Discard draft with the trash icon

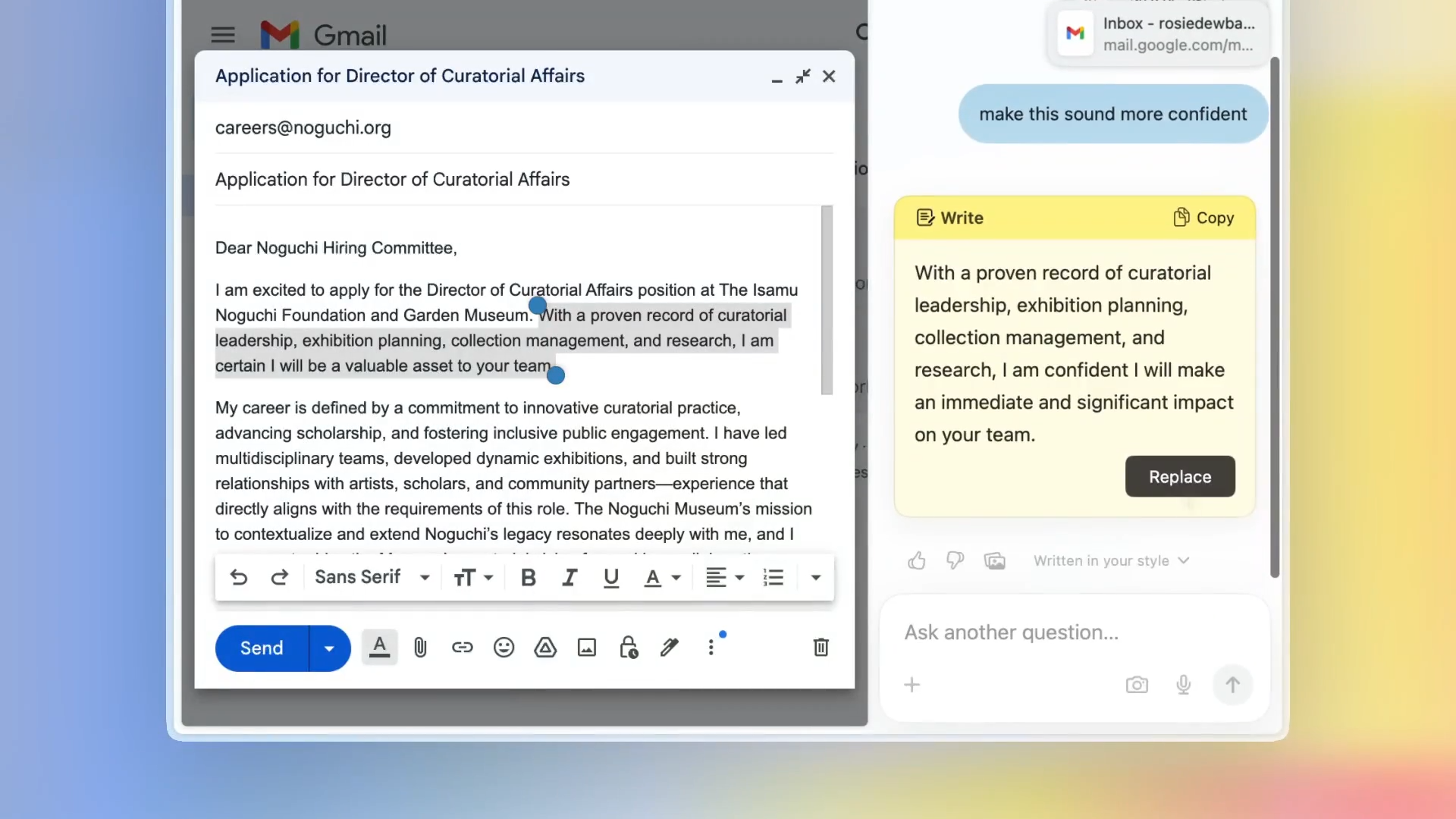[821, 648]
